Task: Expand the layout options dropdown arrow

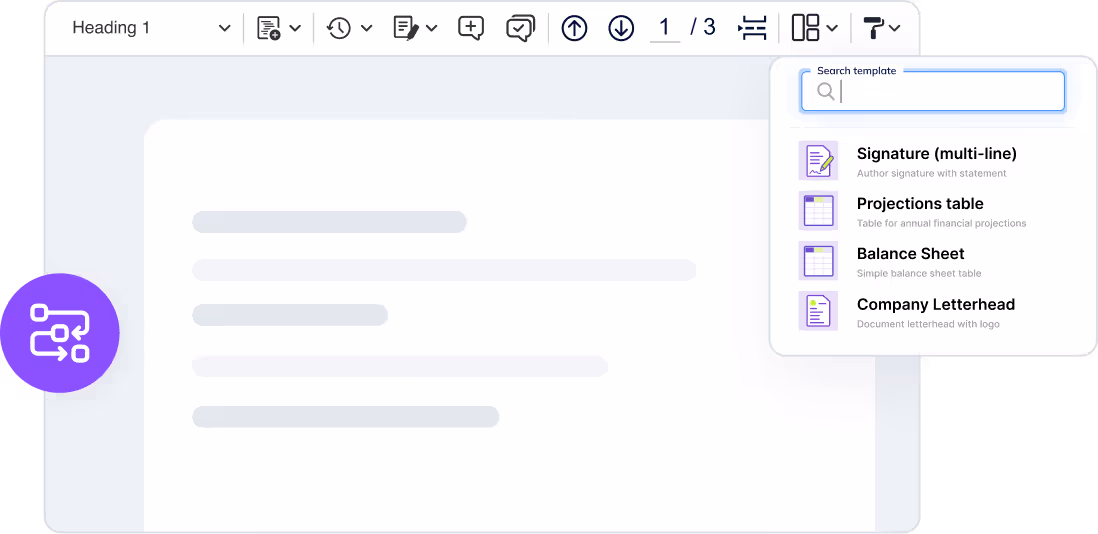Action: pos(832,28)
